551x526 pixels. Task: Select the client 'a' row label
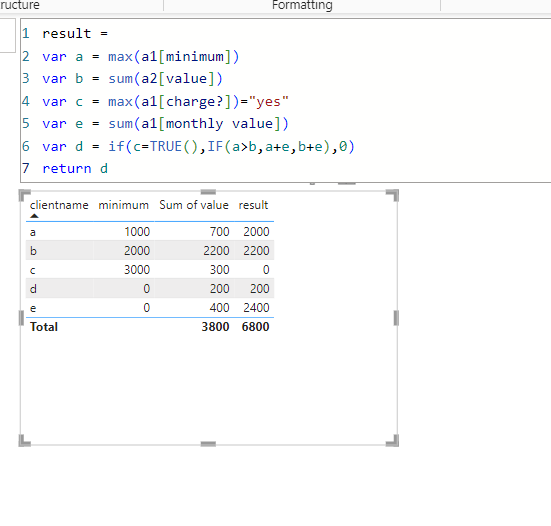coord(33,232)
